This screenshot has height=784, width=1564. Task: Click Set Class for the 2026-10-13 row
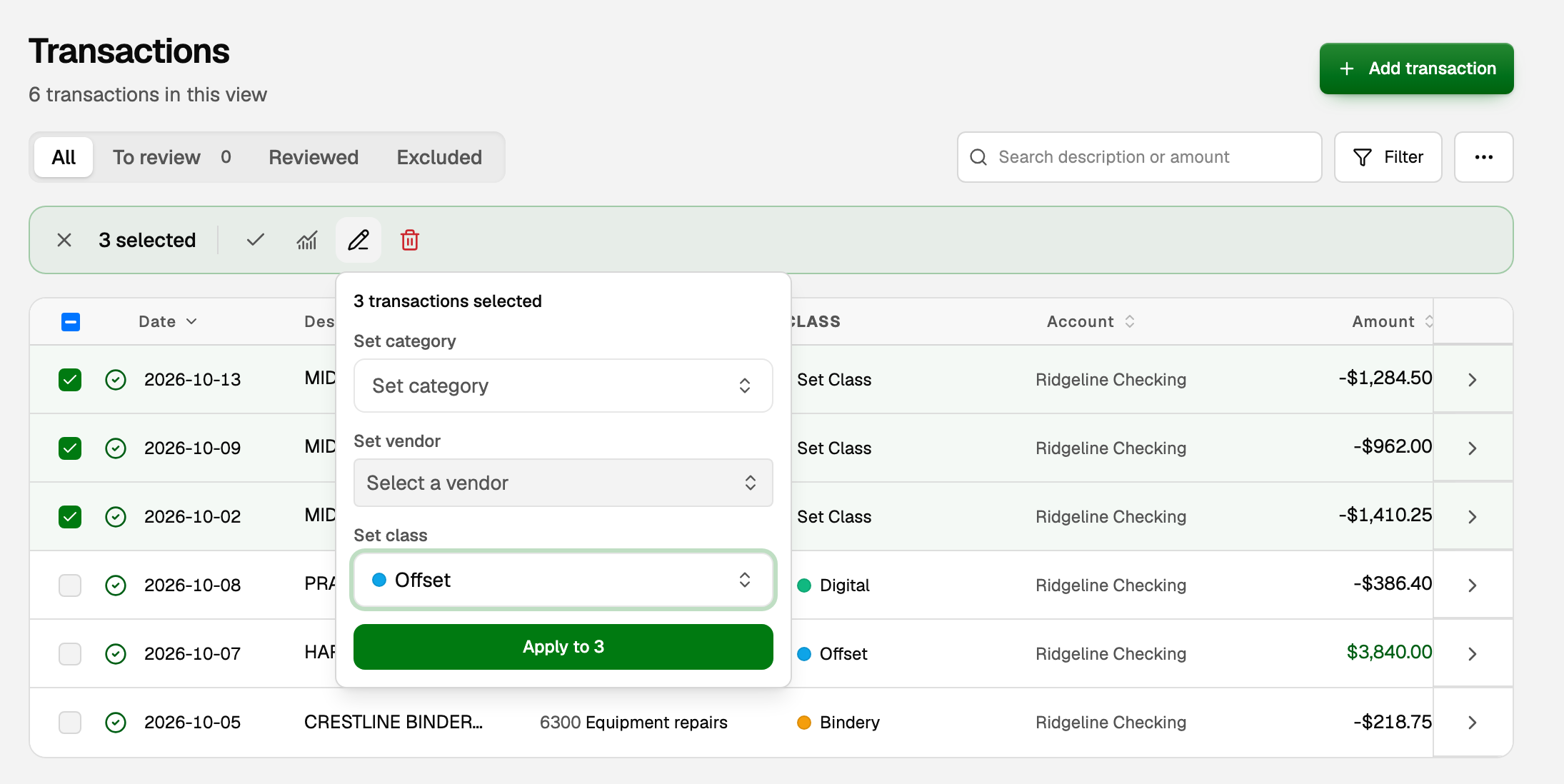click(834, 380)
